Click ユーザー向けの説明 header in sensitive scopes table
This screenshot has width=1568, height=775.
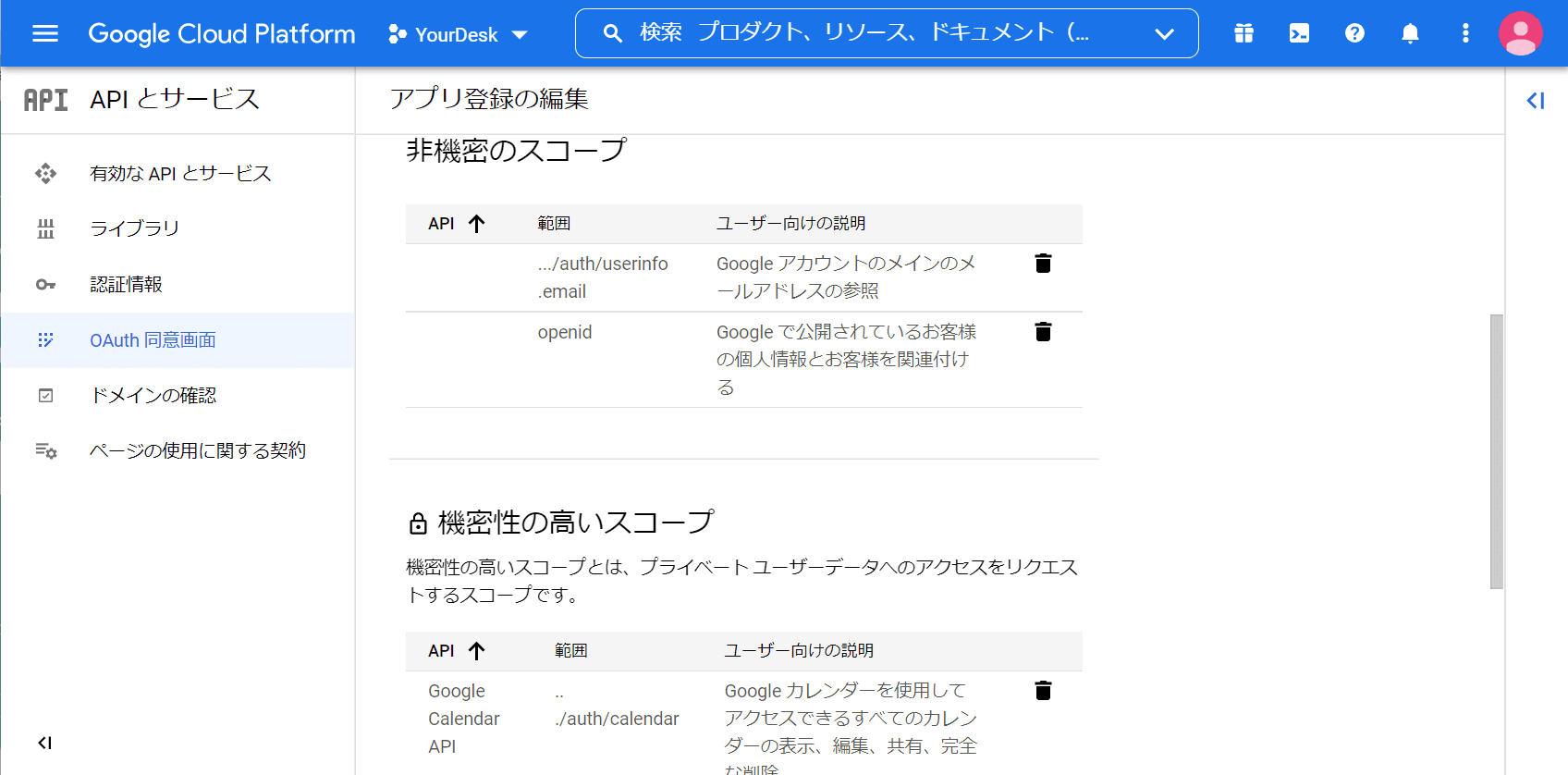coord(799,651)
